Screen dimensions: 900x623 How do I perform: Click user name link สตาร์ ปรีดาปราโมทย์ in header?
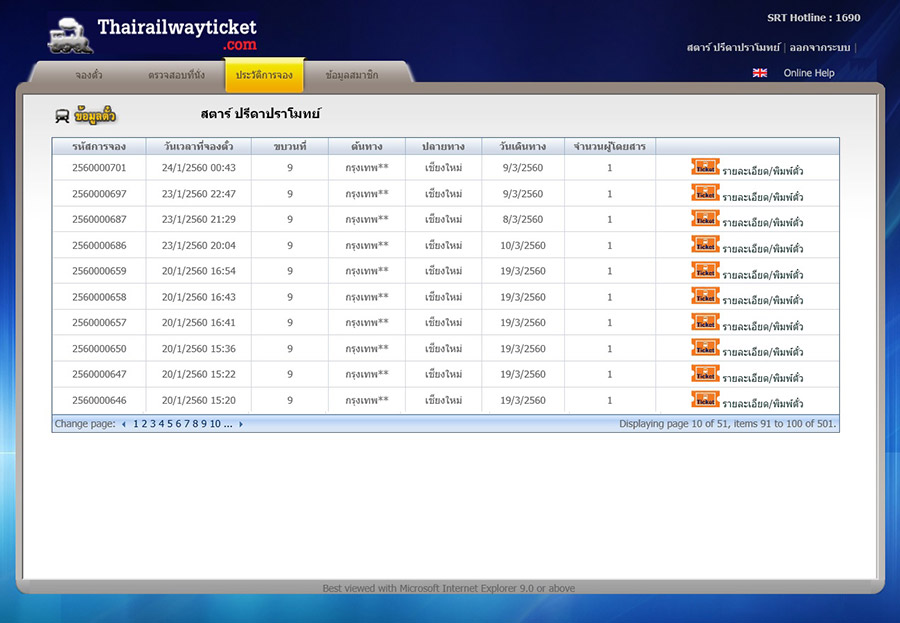point(733,48)
